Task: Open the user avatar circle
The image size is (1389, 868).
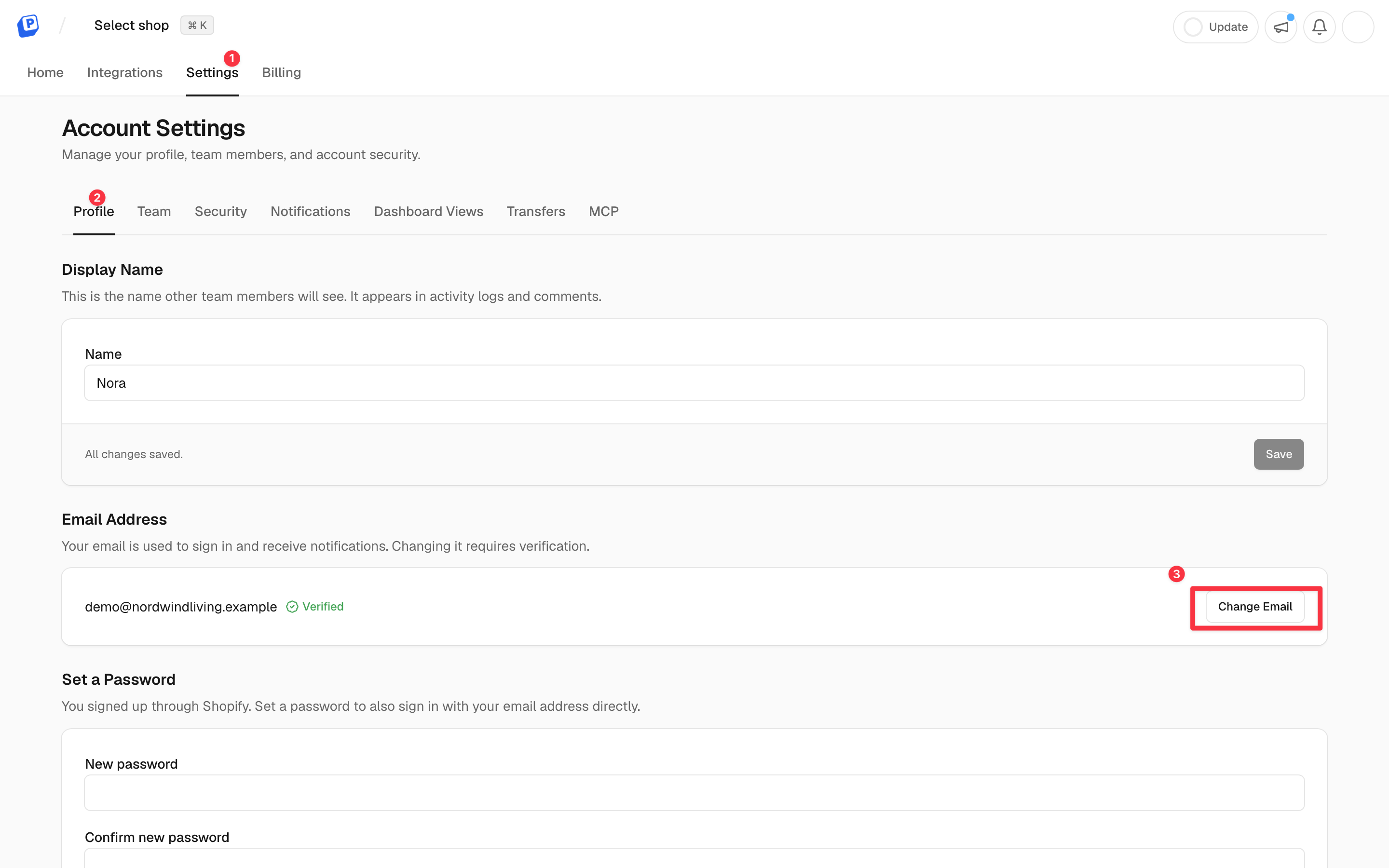Action: (x=1358, y=27)
